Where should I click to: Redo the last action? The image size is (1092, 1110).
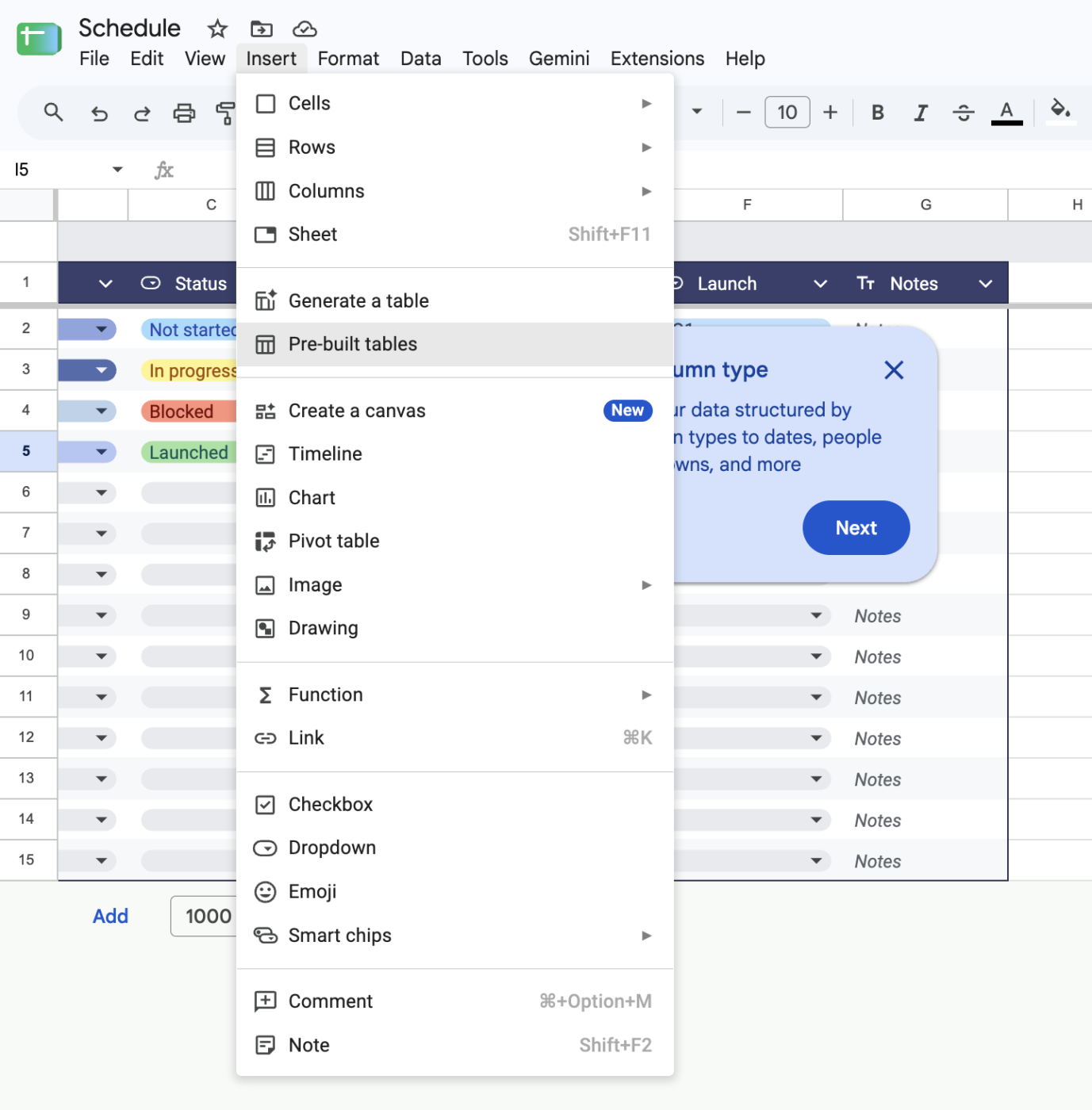pos(142,113)
